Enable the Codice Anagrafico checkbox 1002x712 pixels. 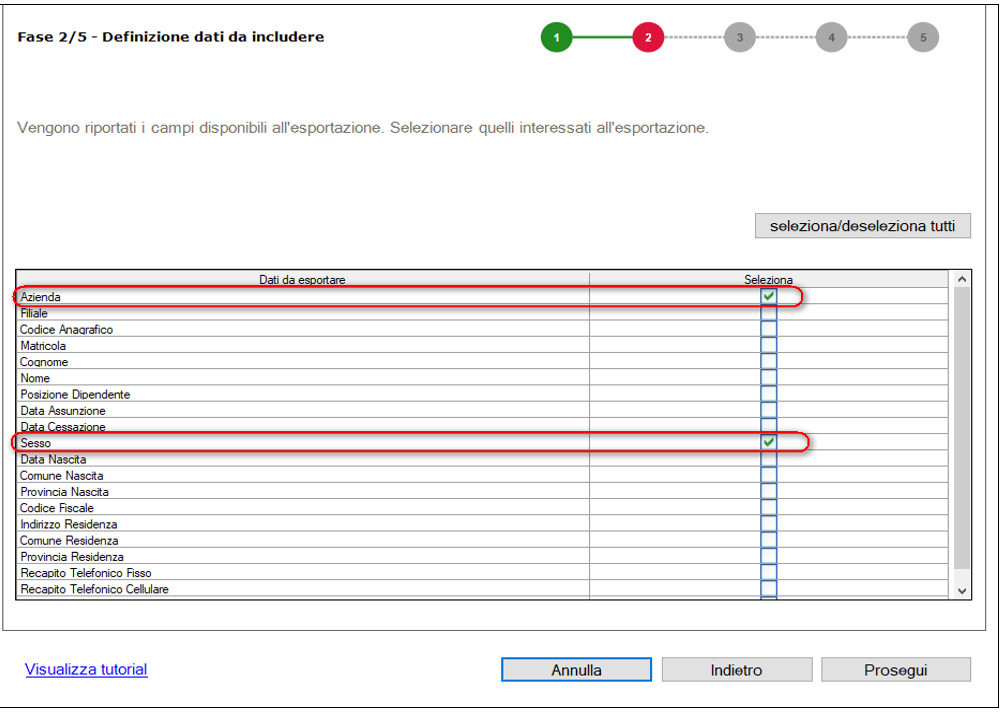point(769,329)
